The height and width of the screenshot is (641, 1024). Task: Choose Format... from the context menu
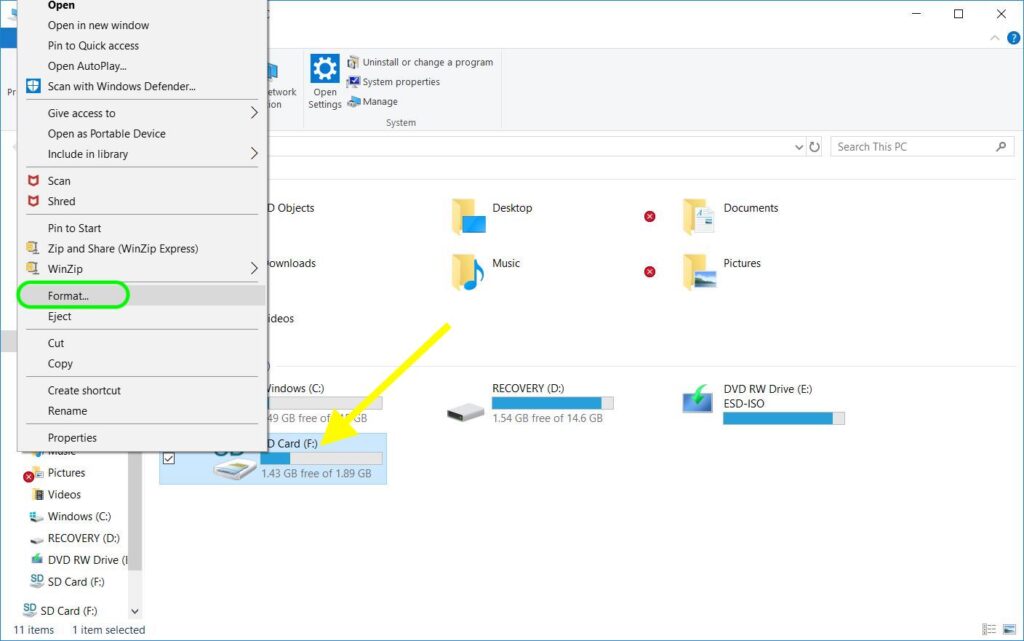(68, 296)
